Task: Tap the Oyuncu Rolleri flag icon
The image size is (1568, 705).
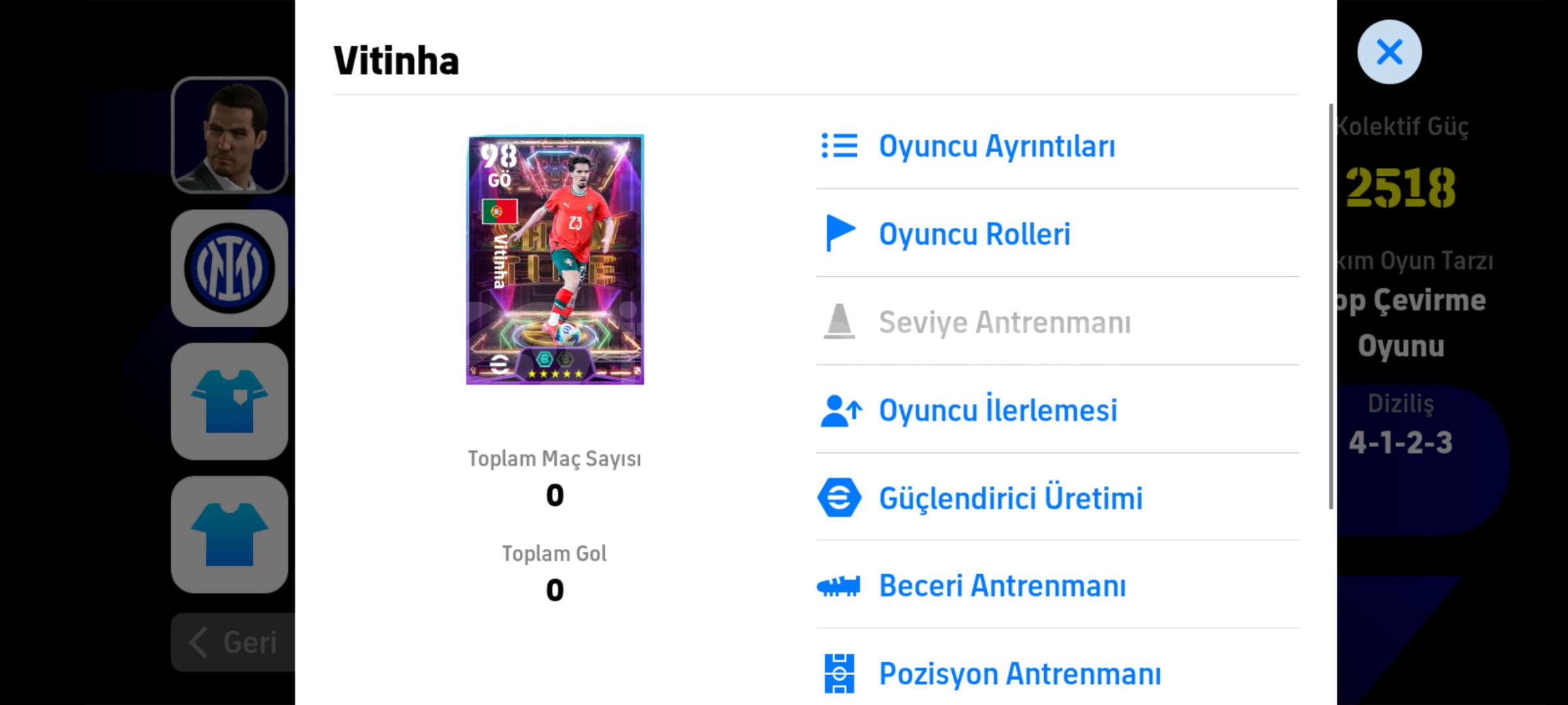Action: tap(840, 233)
